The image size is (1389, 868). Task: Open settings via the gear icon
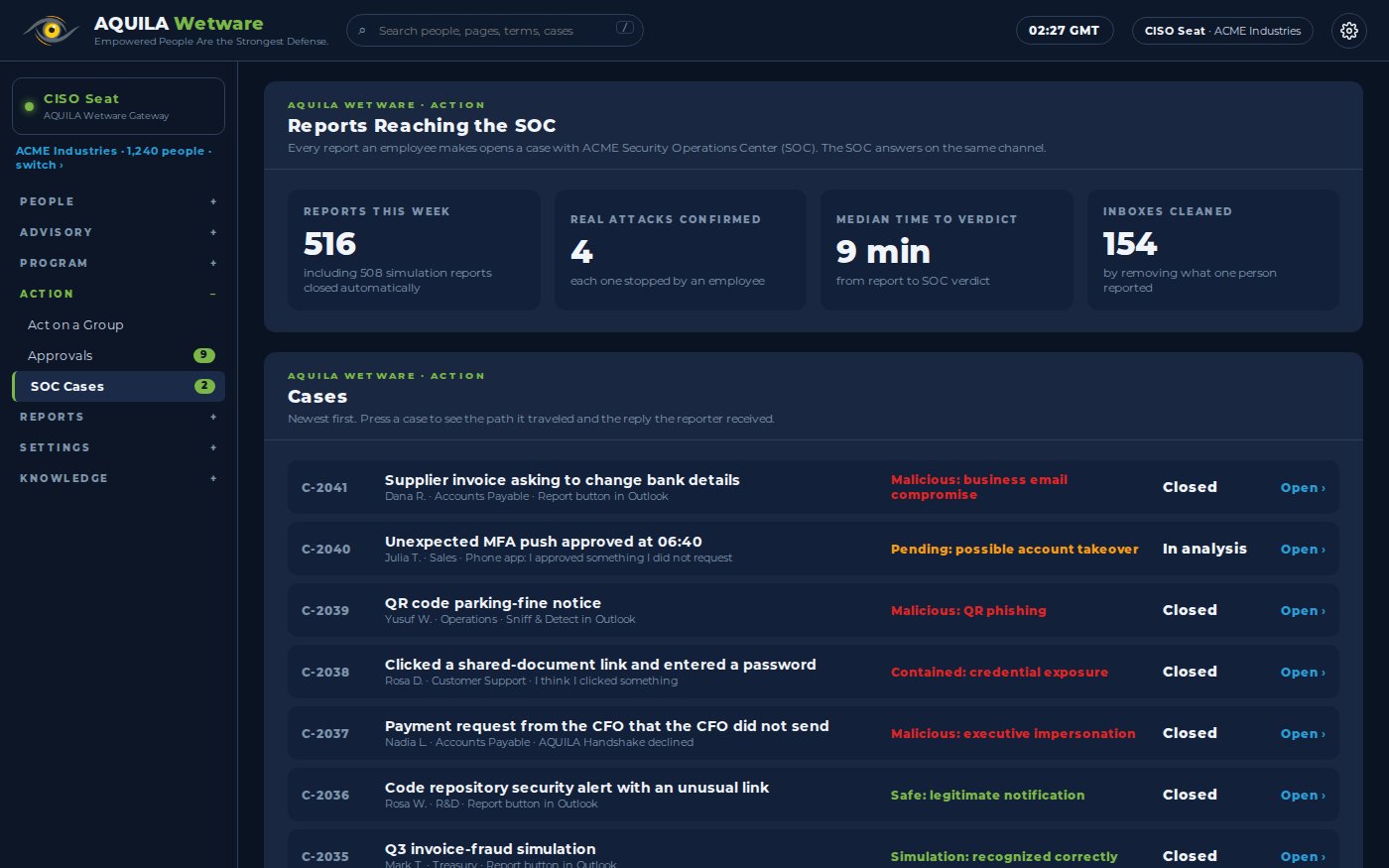click(x=1348, y=31)
